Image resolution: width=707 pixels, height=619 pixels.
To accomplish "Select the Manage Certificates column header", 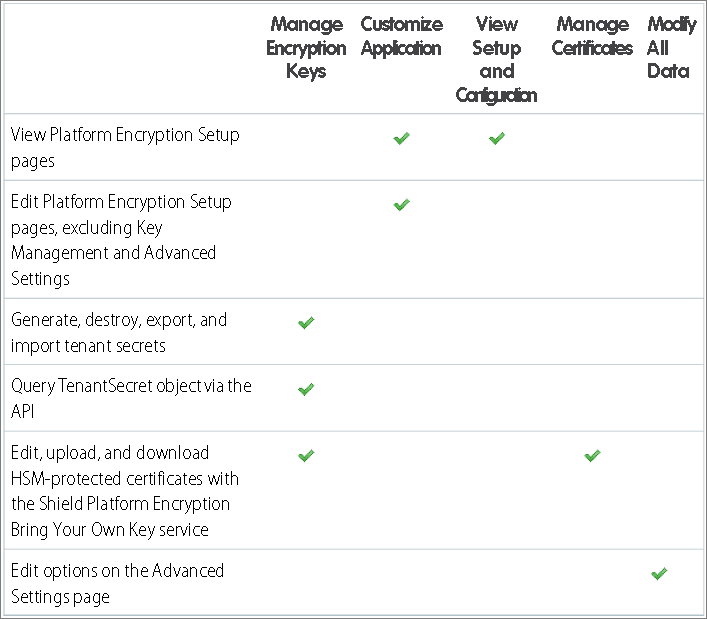I will [x=592, y=36].
